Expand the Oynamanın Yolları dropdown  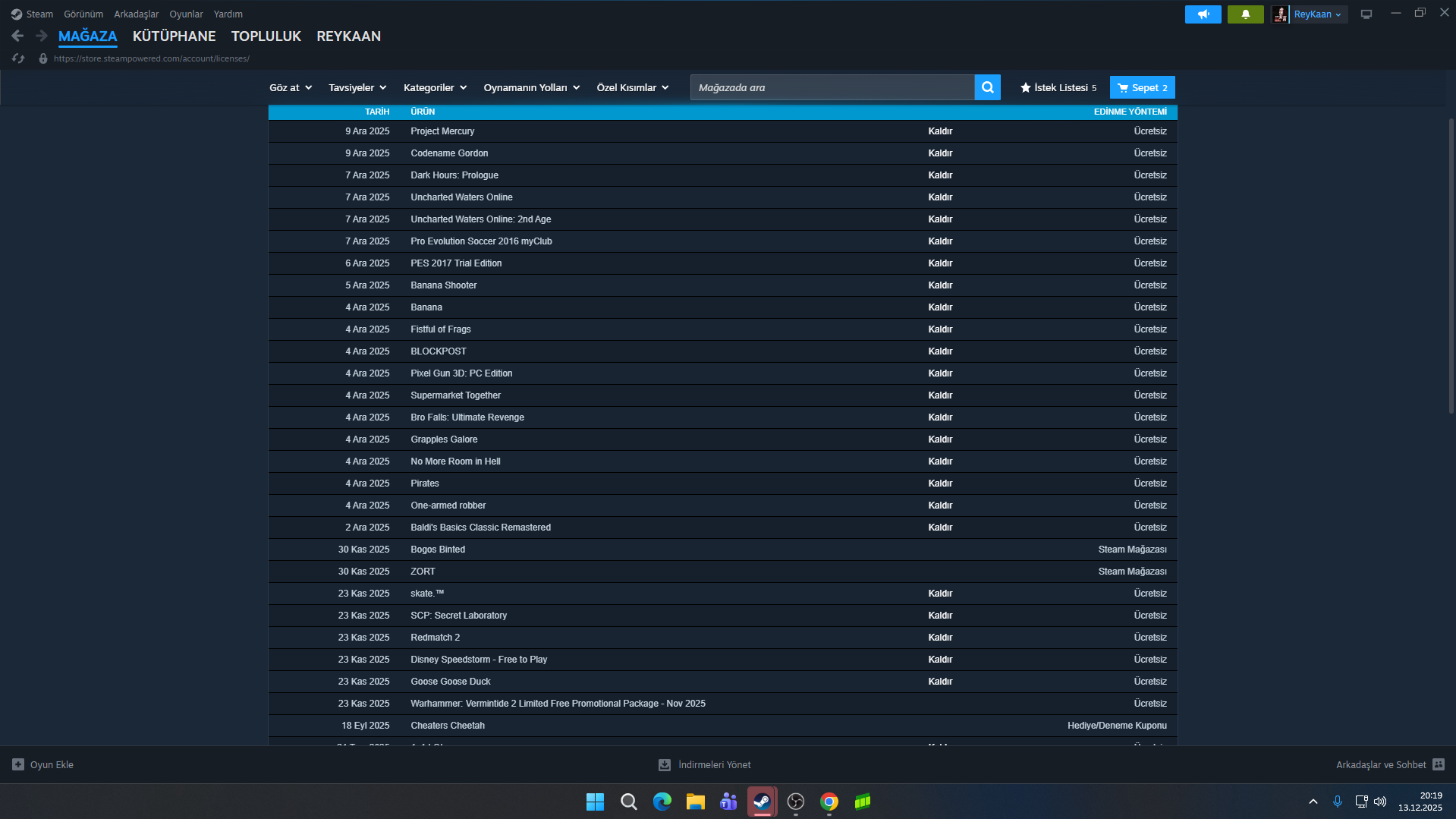click(532, 87)
